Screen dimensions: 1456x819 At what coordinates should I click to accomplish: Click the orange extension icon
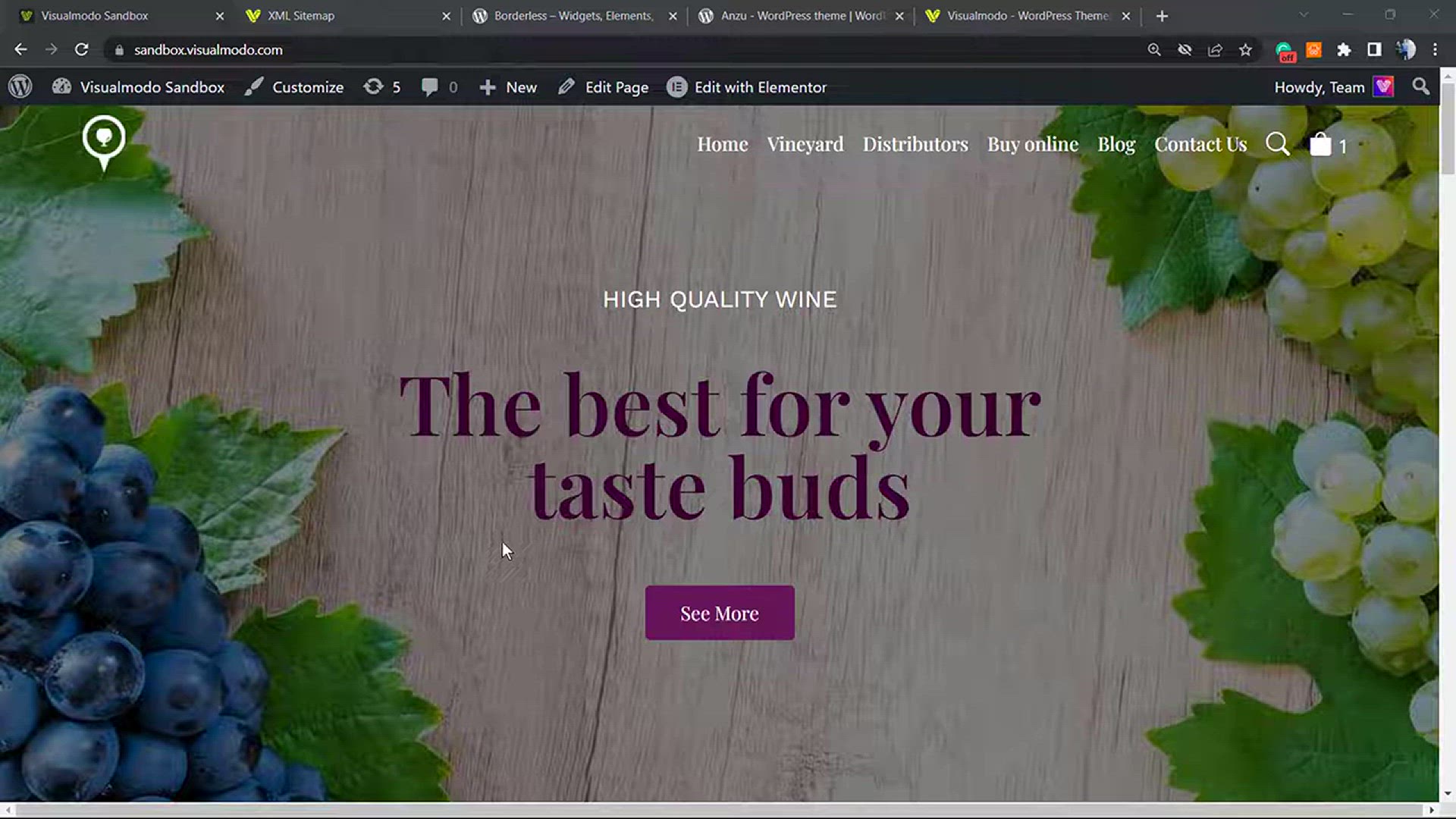(1313, 49)
